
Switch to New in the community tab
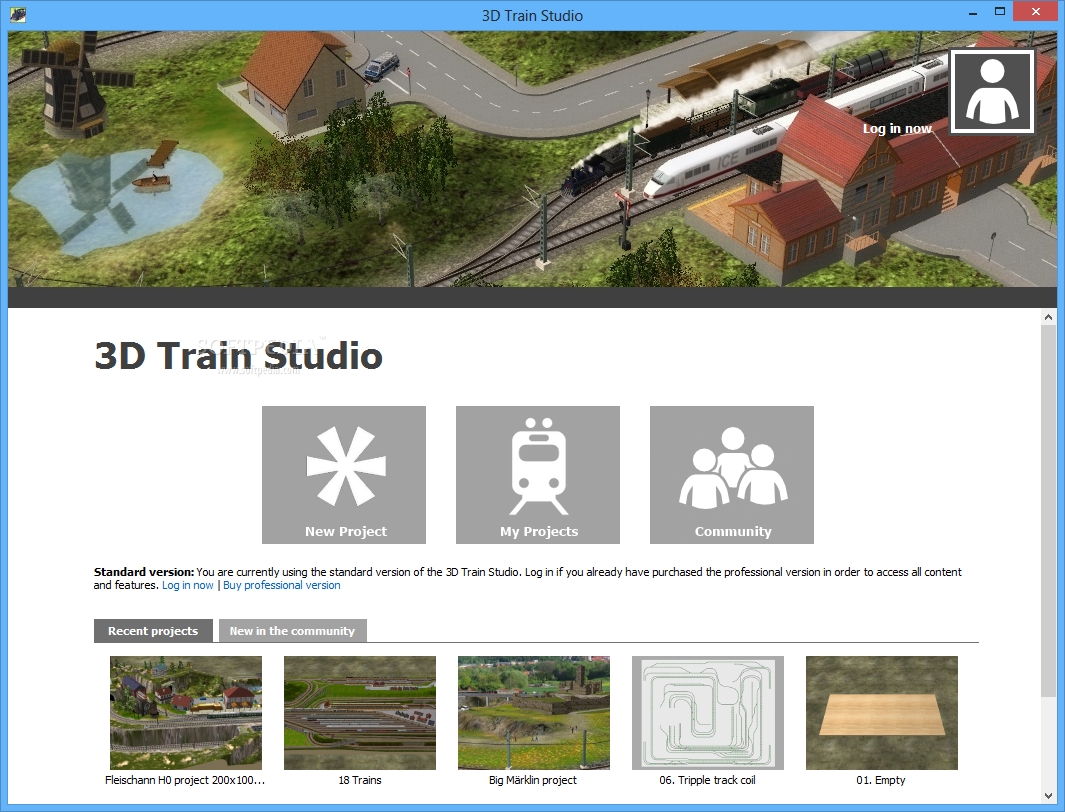292,631
